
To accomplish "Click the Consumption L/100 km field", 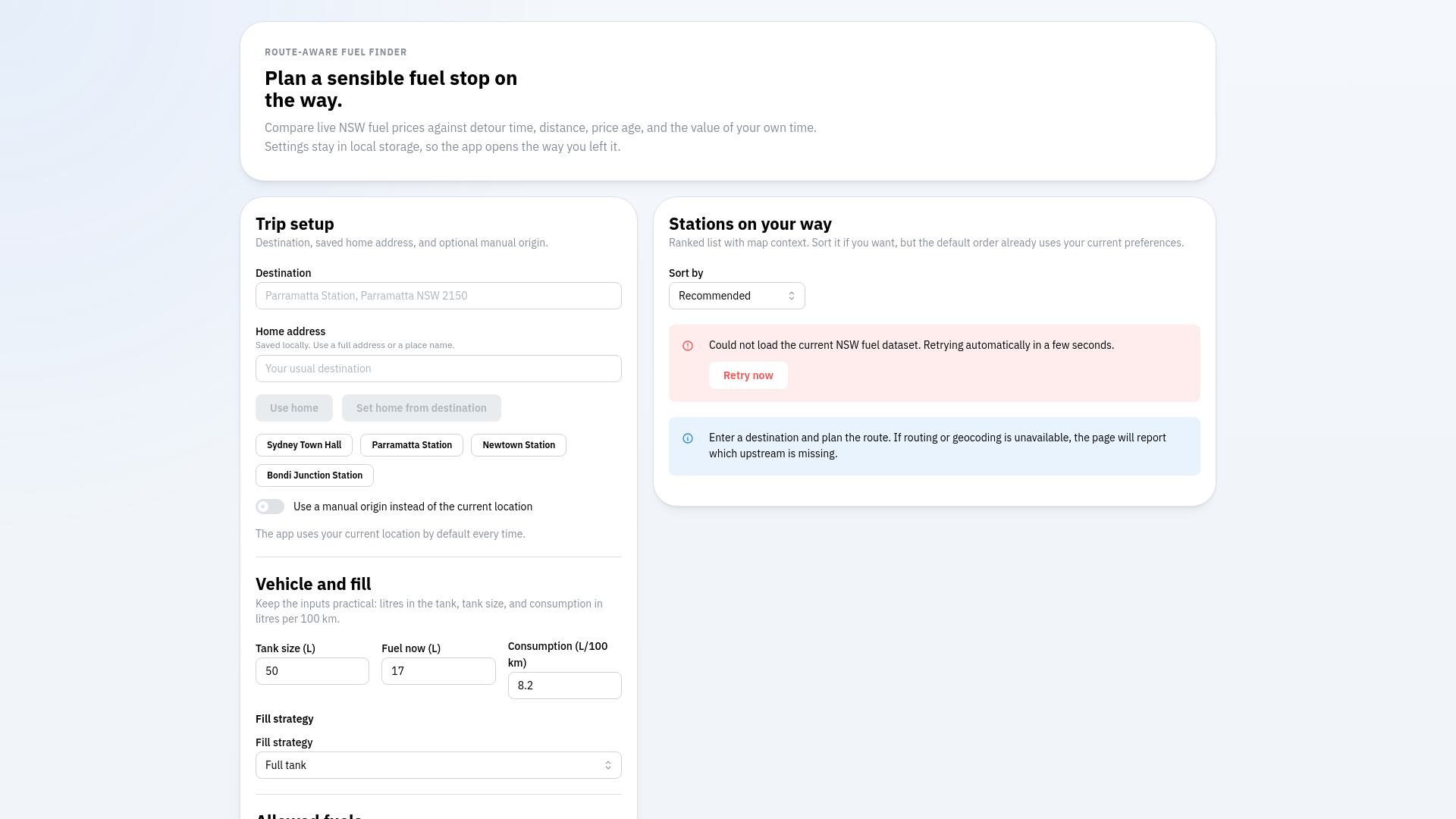I will [564, 686].
